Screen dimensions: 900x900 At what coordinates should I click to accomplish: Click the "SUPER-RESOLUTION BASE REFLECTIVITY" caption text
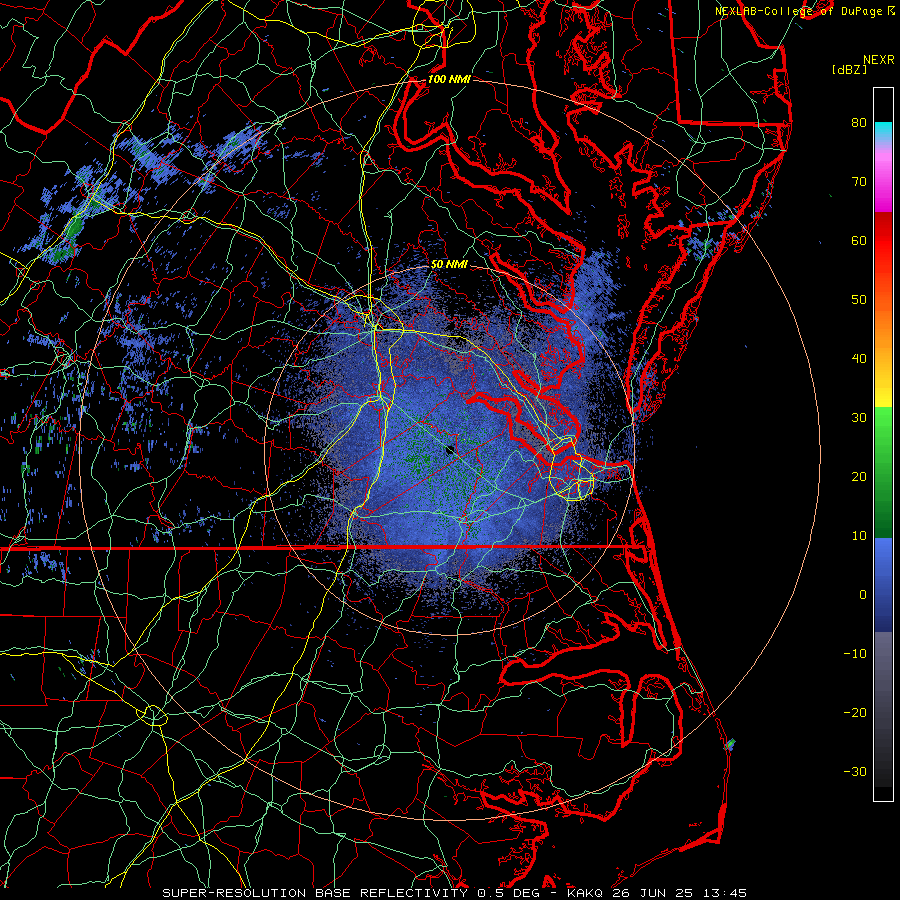pyautogui.click(x=315, y=893)
